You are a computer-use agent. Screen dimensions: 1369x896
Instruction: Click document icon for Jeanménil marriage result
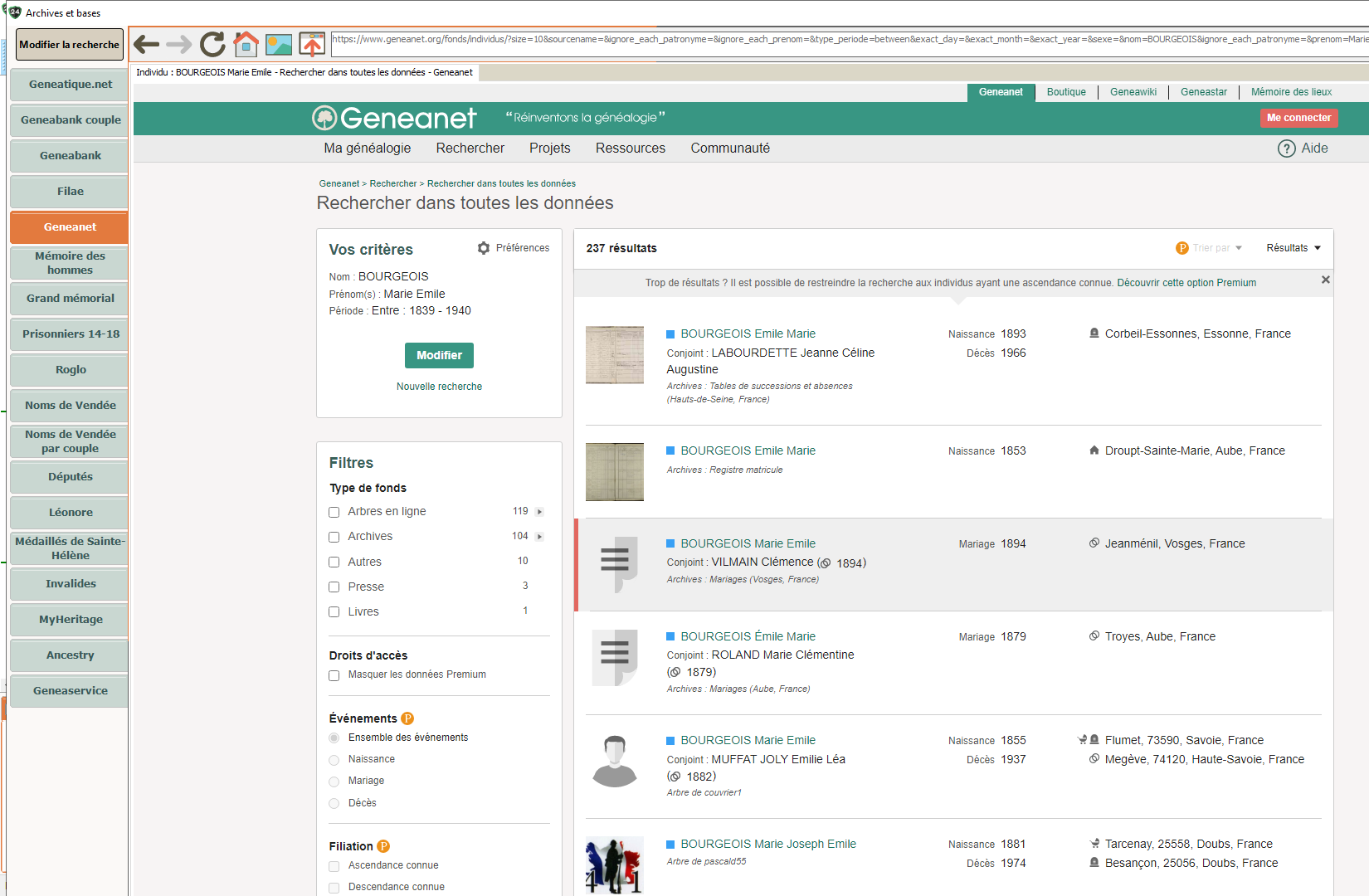615,565
